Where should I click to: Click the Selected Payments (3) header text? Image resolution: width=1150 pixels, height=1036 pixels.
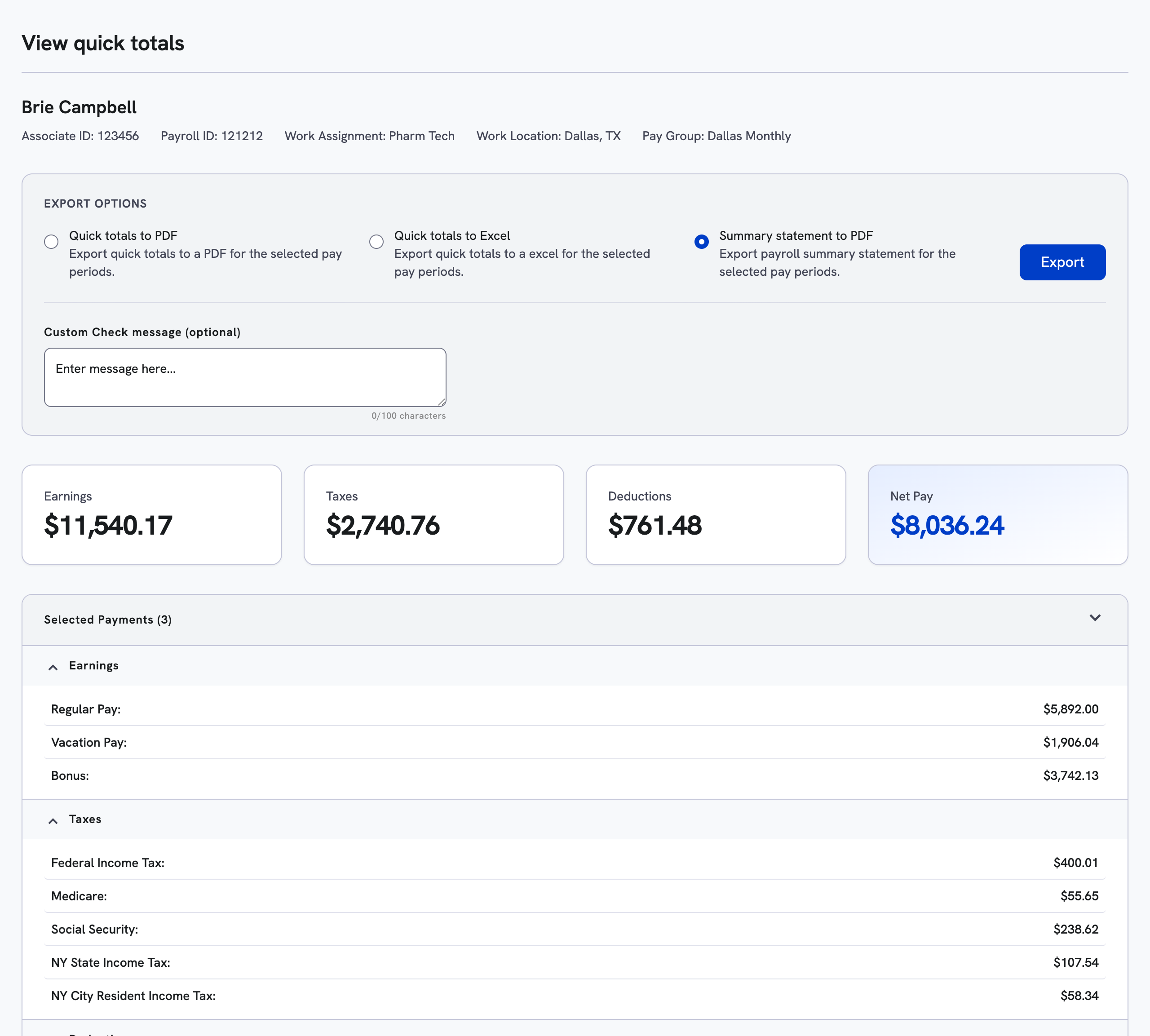107,620
